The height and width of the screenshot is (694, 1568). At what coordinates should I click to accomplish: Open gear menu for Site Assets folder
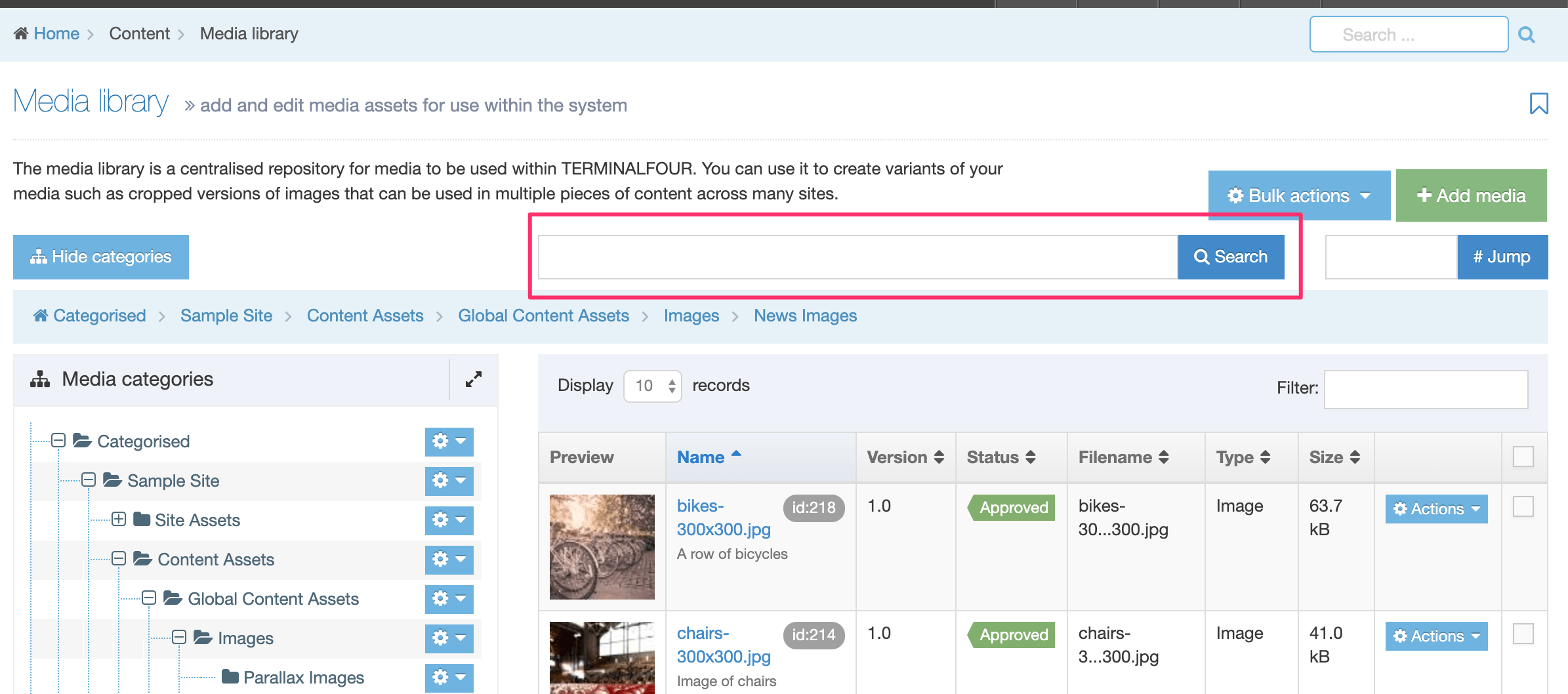[449, 520]
